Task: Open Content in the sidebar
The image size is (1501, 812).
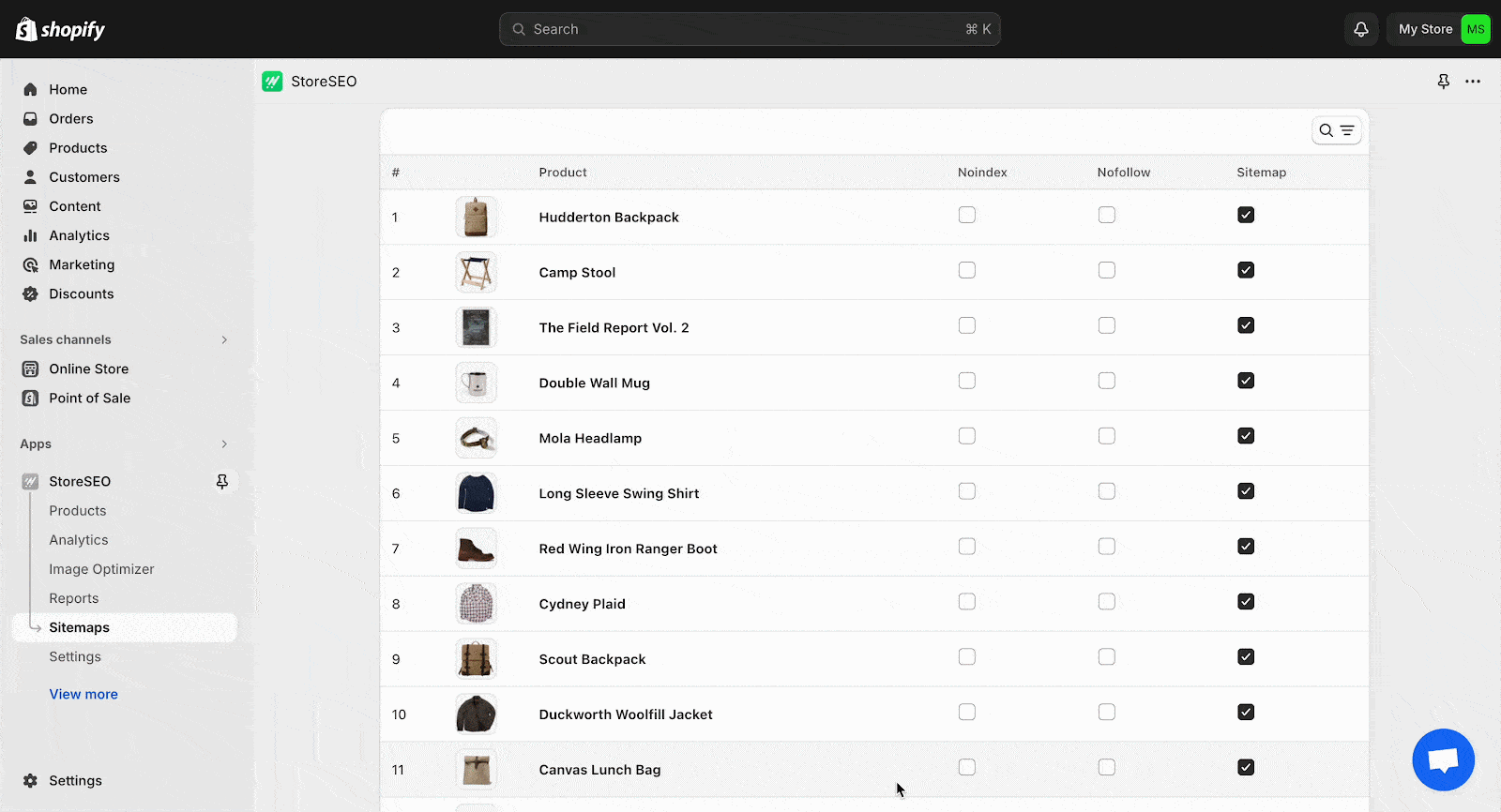Action: point(75,205)
